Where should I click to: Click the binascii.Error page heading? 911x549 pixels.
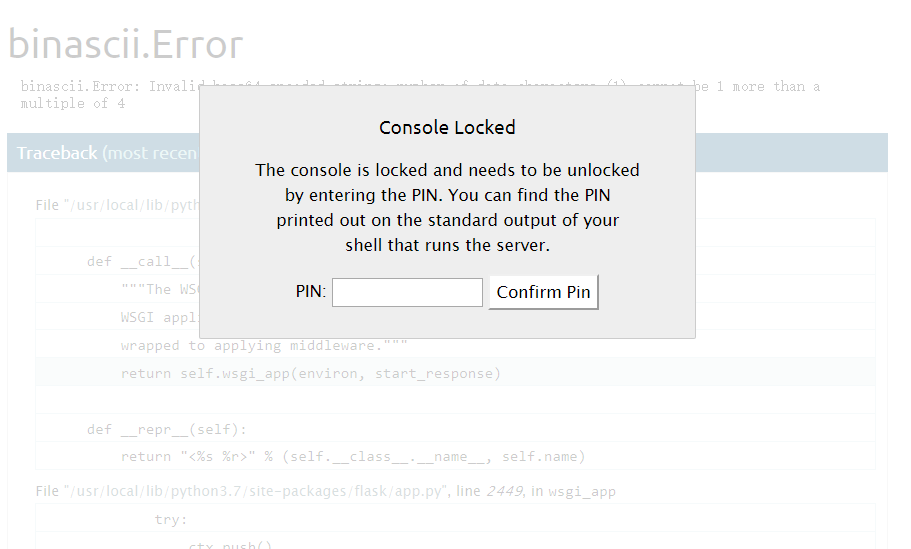[x=125, y=44]
